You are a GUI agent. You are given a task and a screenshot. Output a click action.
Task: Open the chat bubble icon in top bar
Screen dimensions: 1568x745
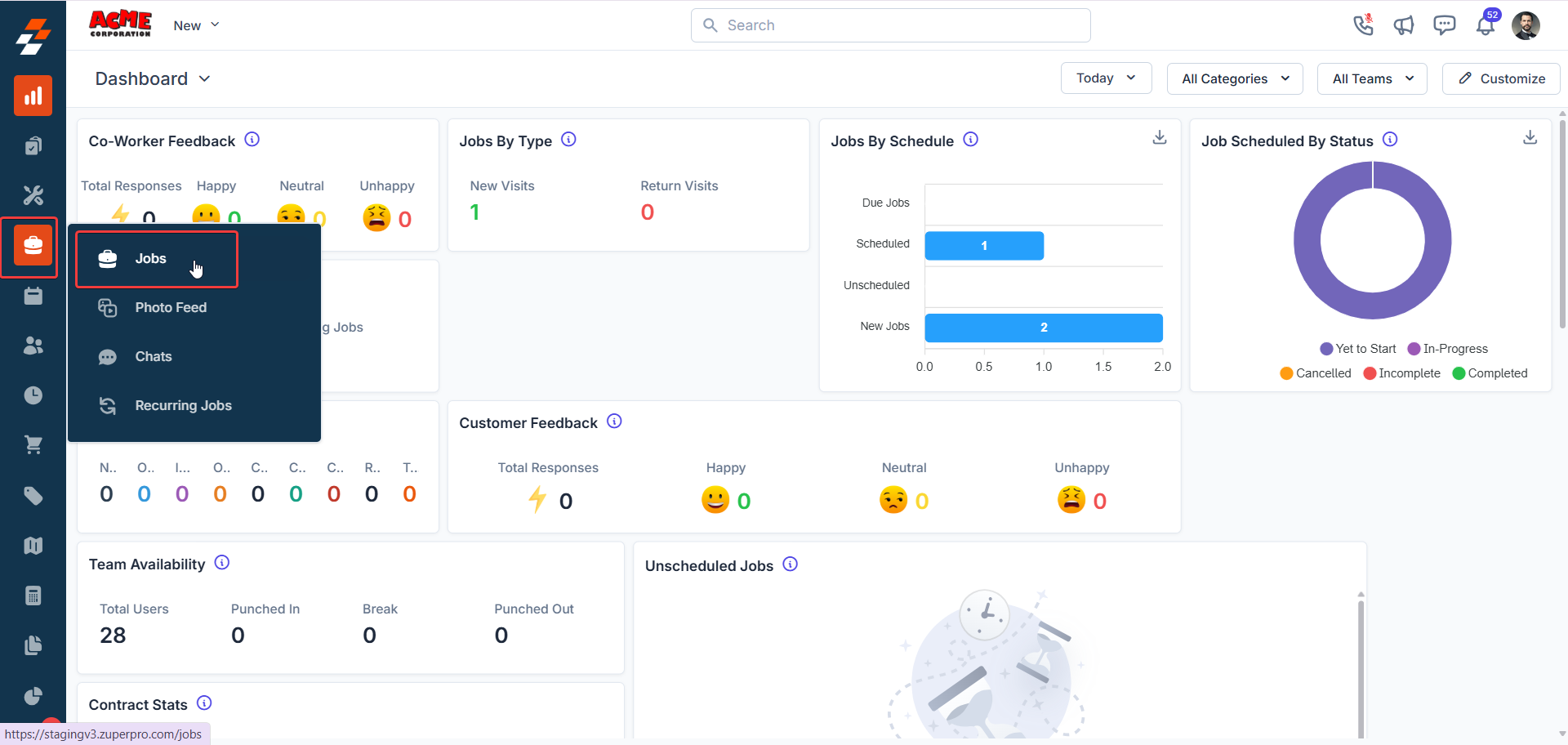pos(1445,25)
